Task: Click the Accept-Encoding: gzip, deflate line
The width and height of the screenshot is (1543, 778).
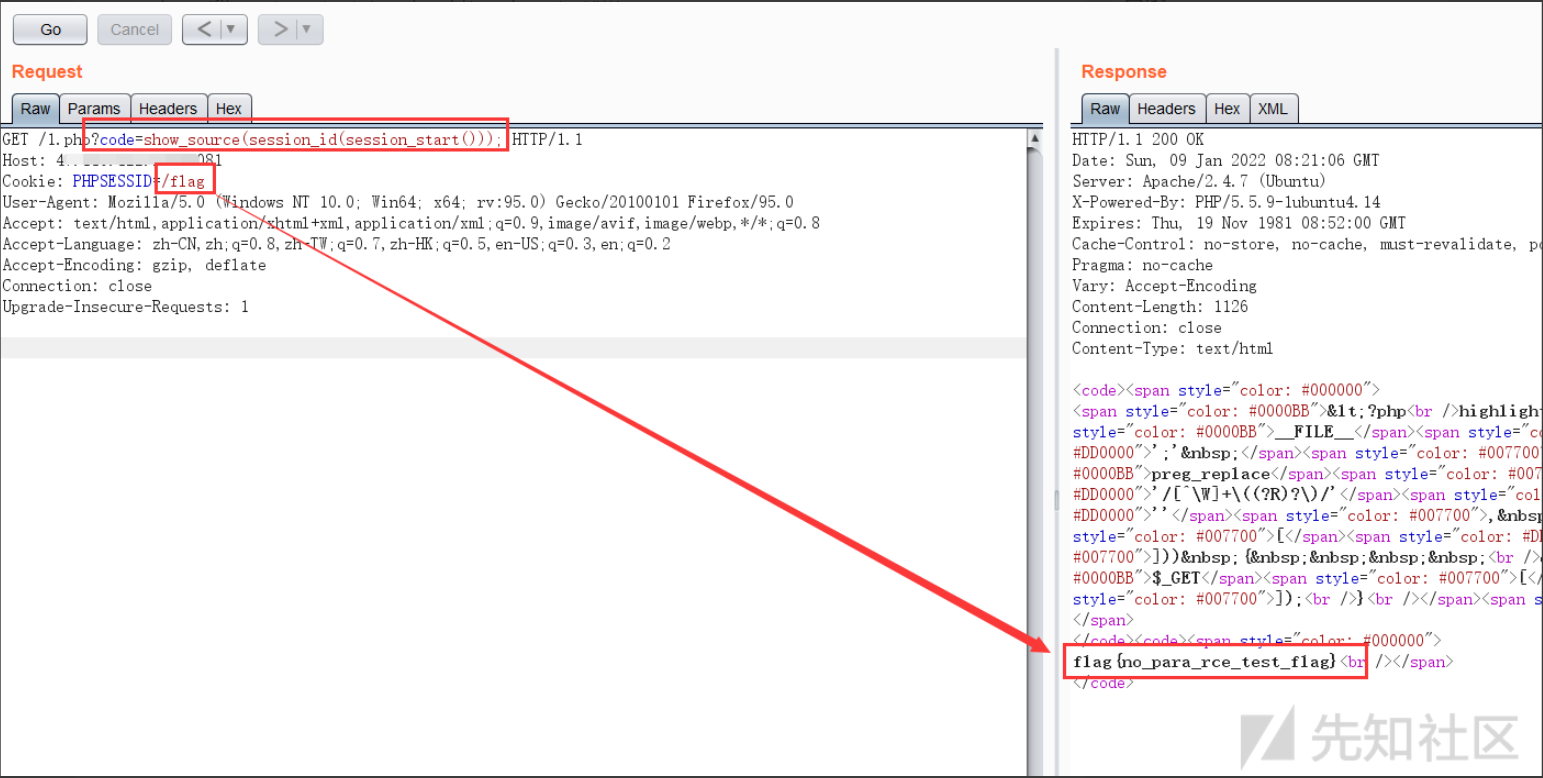Action: [134, 265]
